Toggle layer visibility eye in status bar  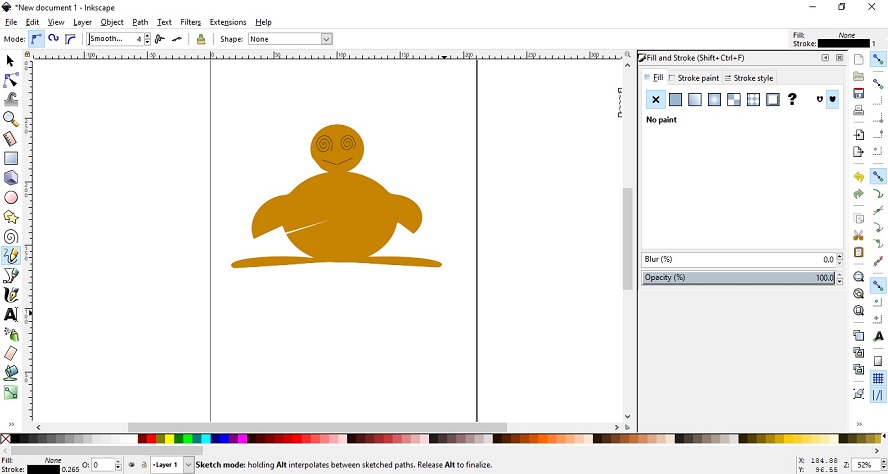coord(131,465)
